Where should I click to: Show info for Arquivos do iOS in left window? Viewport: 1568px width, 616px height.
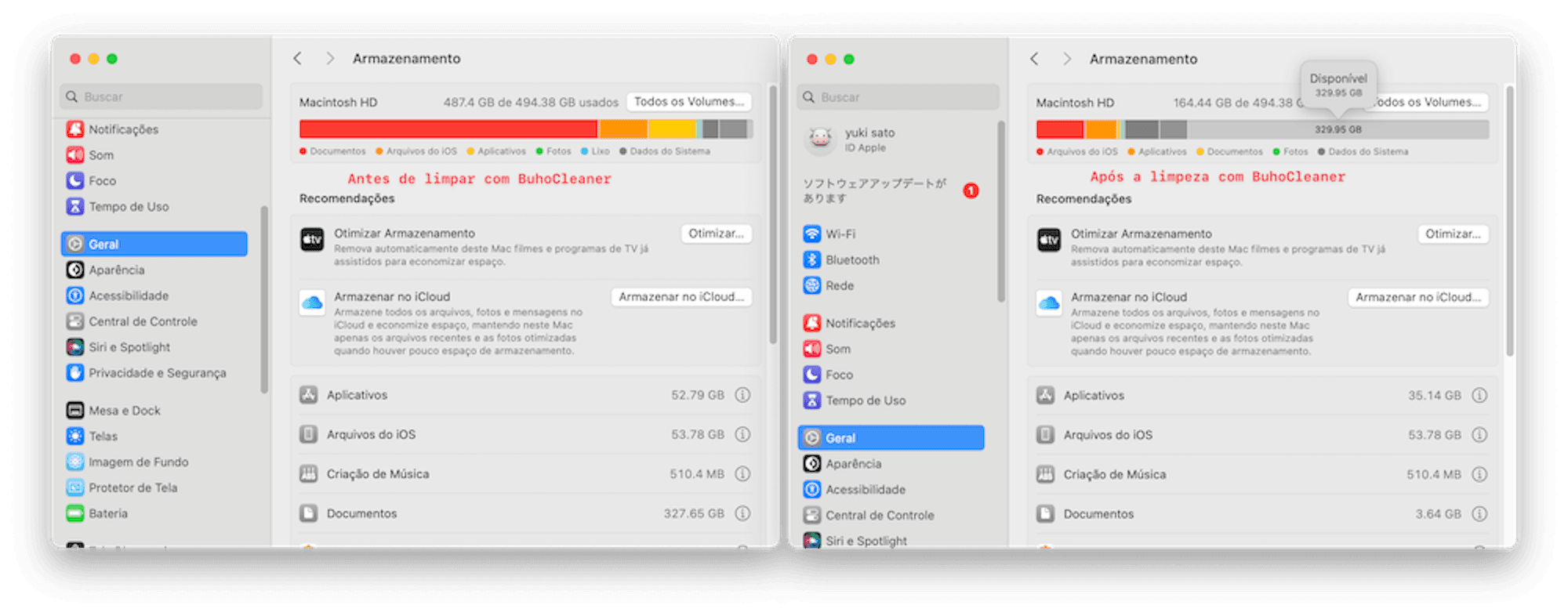742,434
